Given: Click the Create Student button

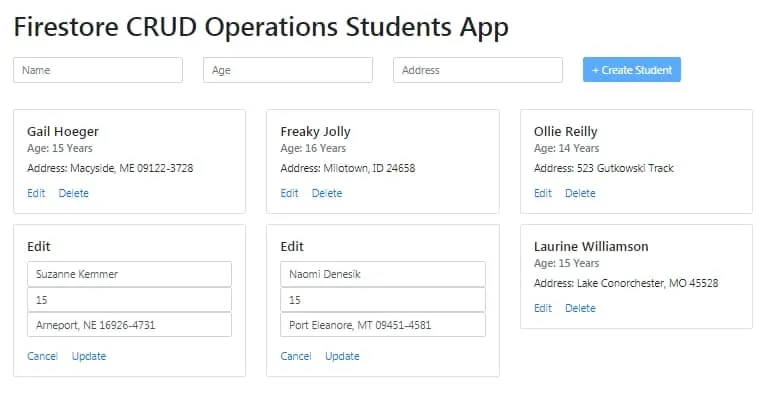Looking at the screenshot, I should 631,70.
